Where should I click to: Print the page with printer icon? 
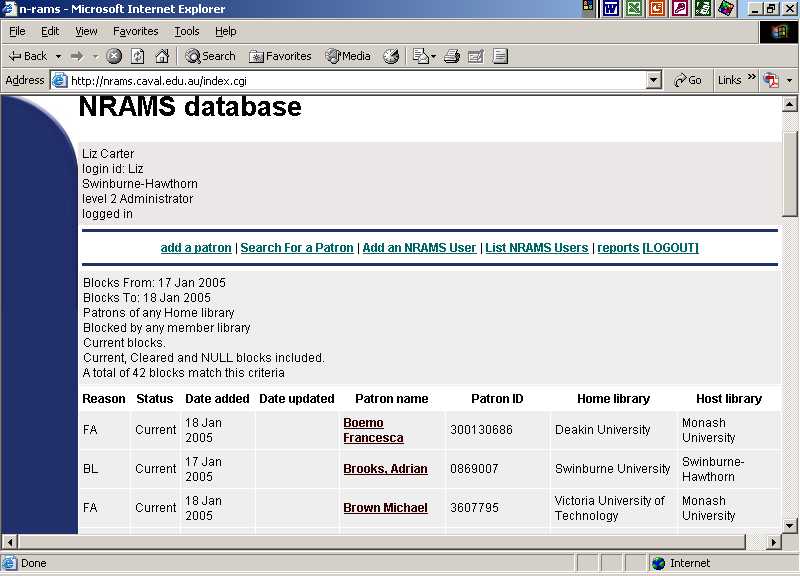click(x=452, y=56)
